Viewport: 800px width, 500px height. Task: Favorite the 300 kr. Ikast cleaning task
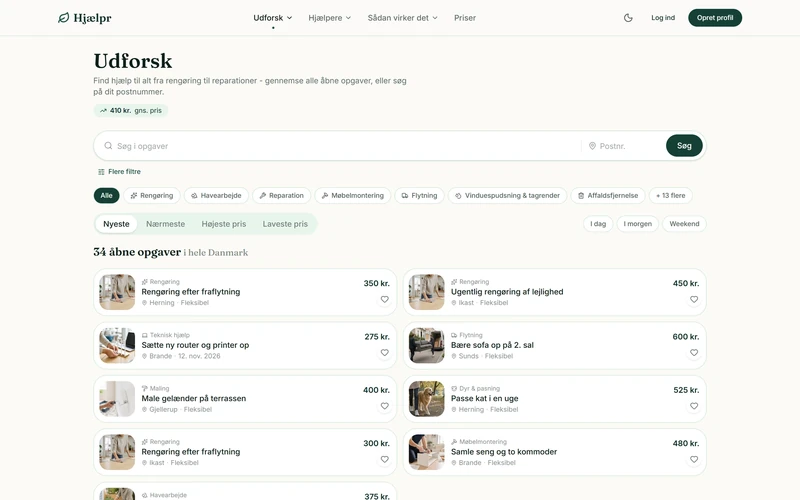(385, 459)
